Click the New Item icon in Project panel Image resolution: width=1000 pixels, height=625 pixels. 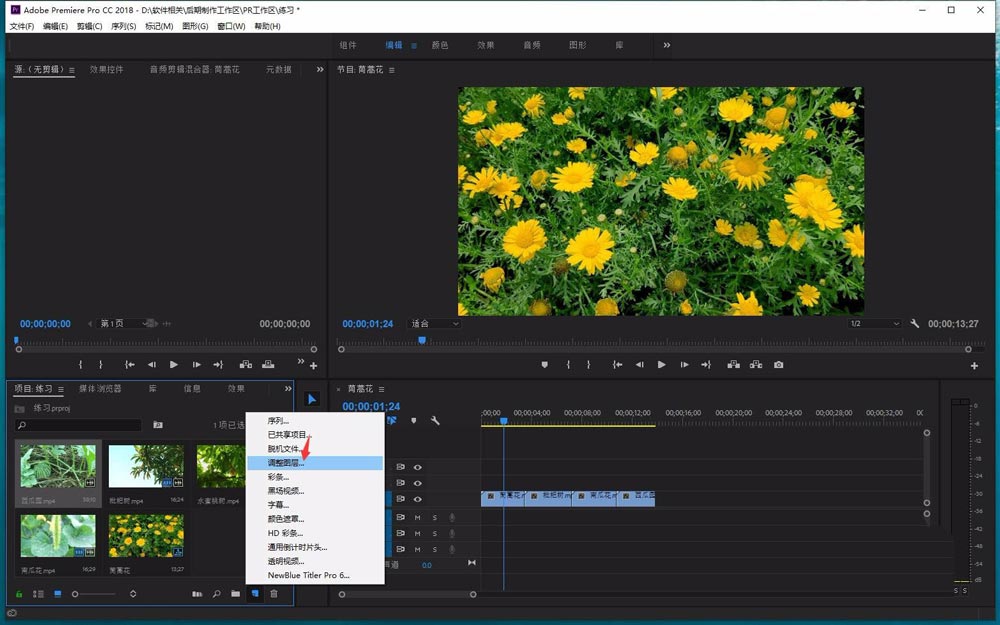[x=255, y=594]
